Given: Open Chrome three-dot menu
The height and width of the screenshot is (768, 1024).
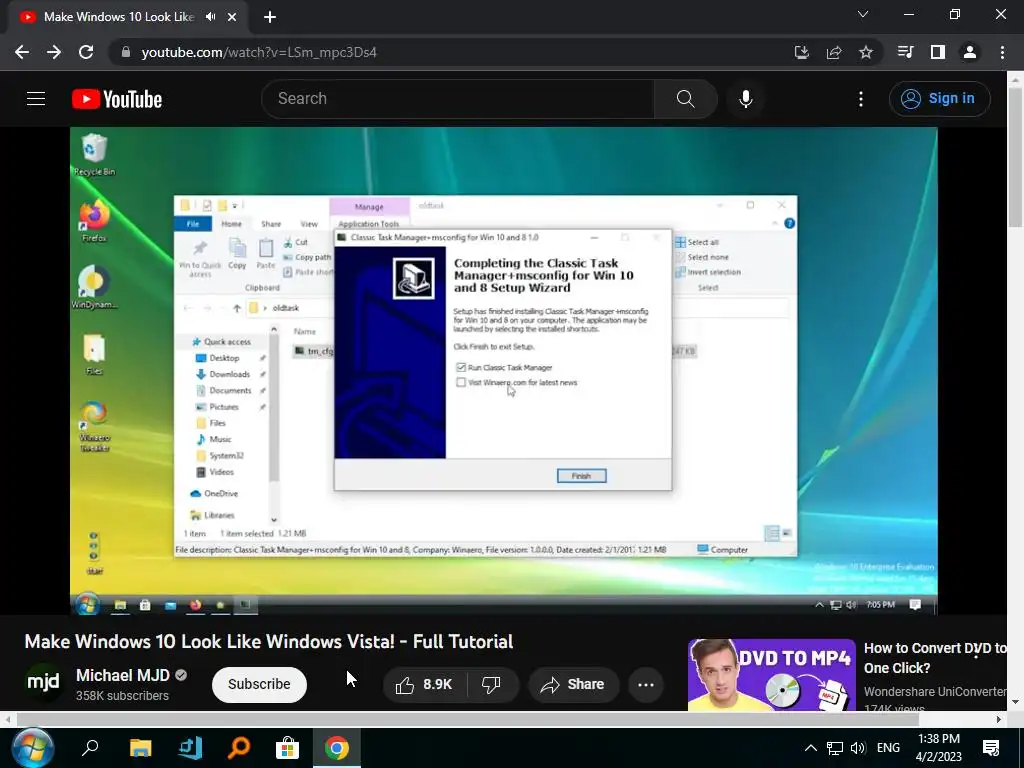Looking at the screenshot, I should pyautogui.click(x=1002, y=52).
